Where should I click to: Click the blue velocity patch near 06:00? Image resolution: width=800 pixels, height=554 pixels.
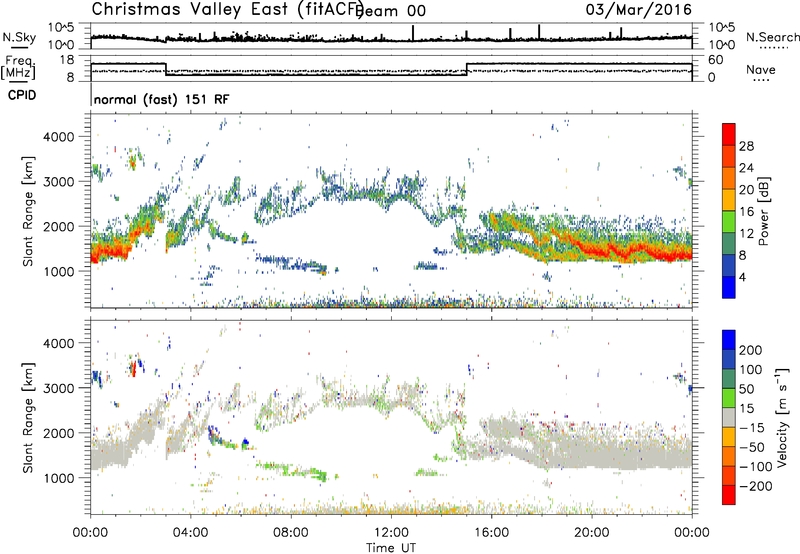(x=246, y=442)
